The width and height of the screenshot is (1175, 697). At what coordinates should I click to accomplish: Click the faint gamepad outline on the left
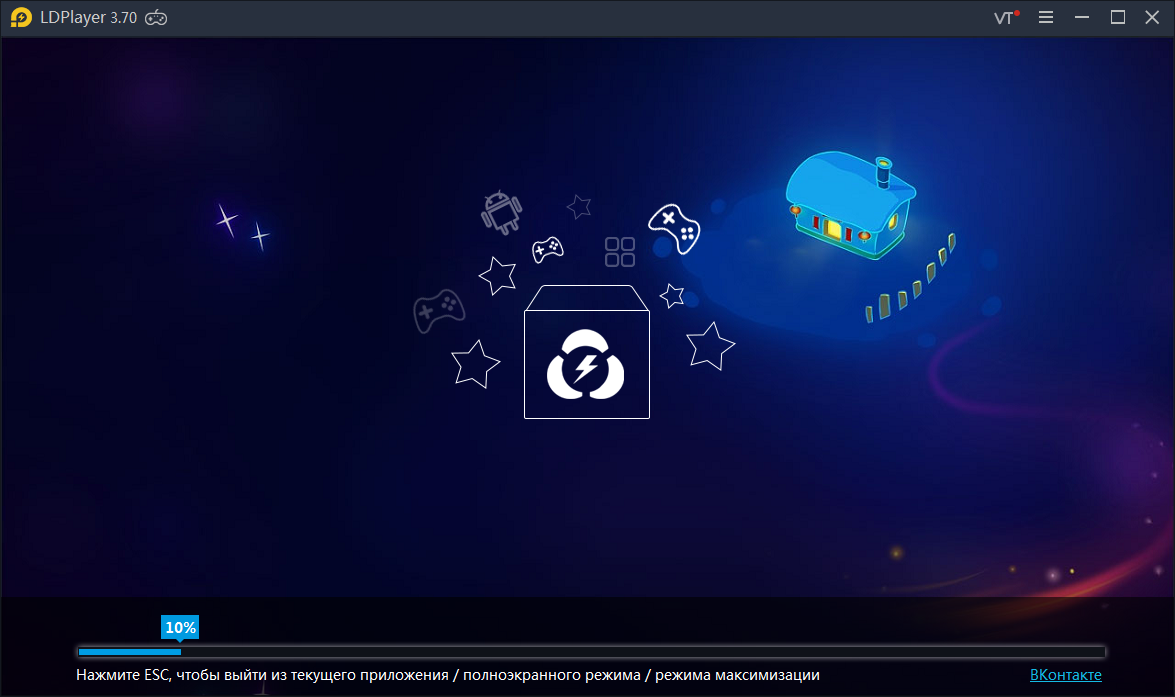point(438,309)
